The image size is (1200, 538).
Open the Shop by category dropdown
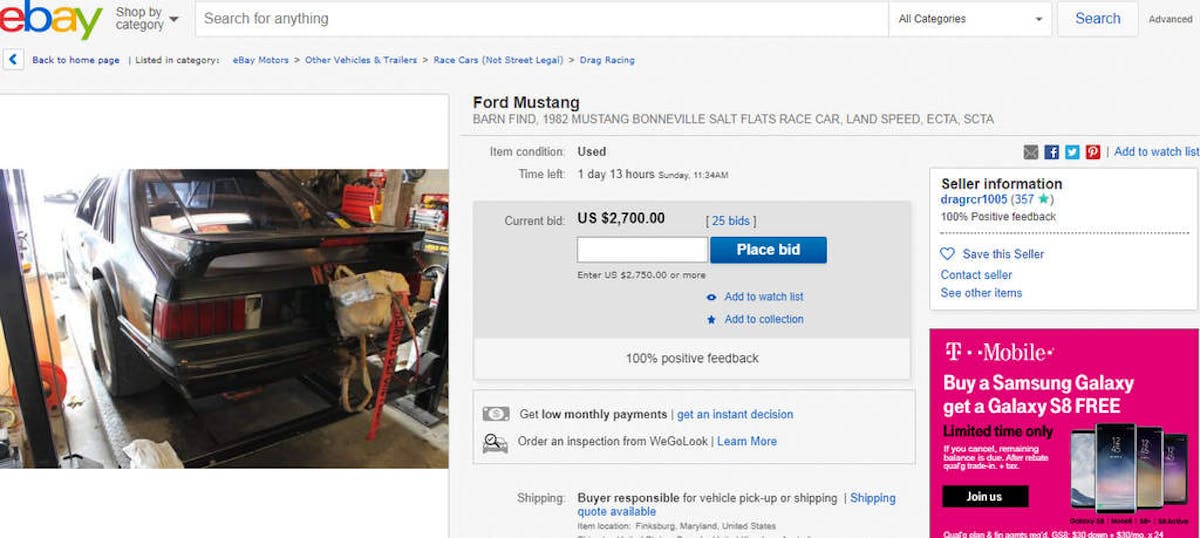146,19
